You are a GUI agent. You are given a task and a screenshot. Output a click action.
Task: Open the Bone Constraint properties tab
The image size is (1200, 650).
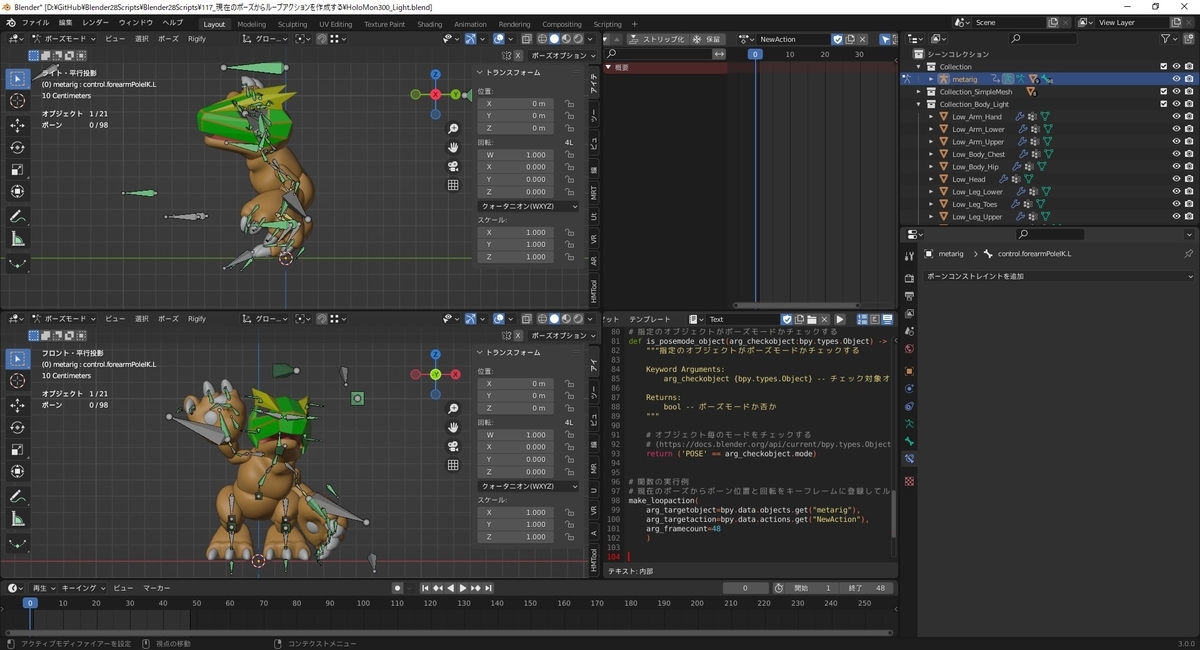coord(909,458)
